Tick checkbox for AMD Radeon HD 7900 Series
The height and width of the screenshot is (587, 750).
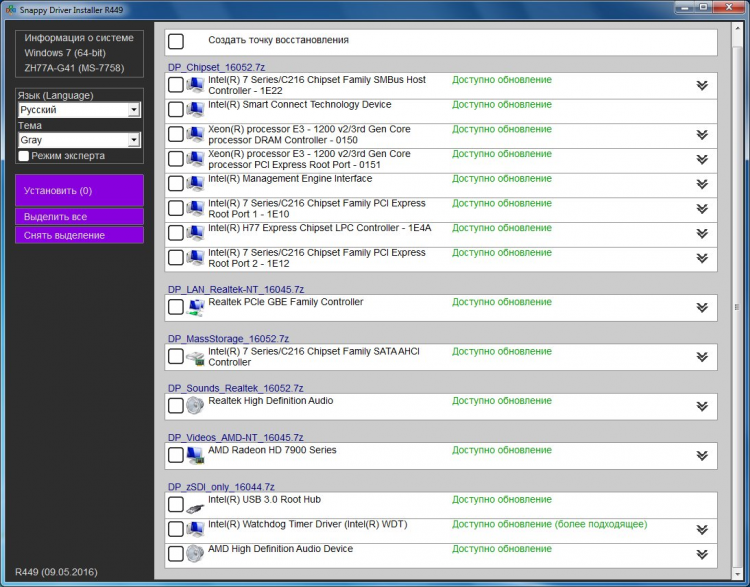[176, 455]
